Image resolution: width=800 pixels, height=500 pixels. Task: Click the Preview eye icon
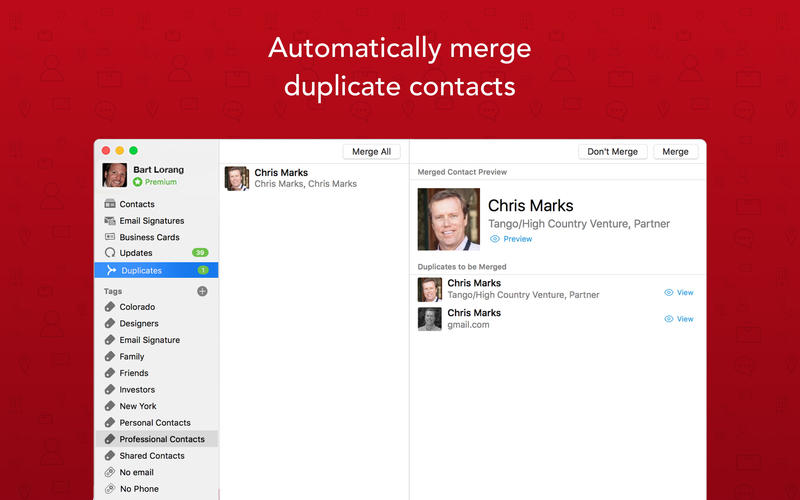(494, 239)
